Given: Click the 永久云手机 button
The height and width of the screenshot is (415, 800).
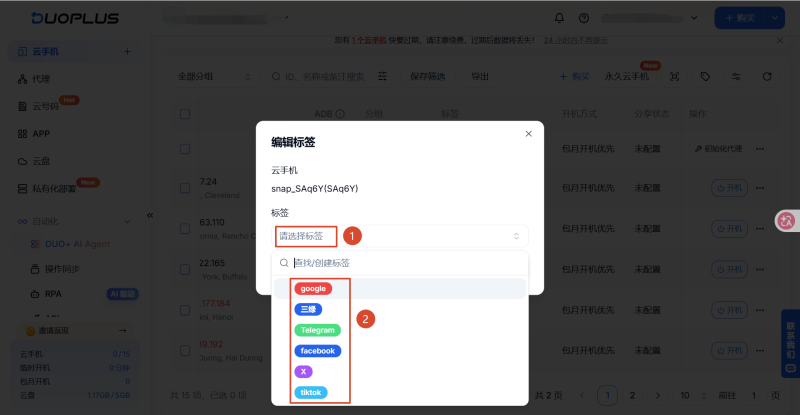Looking at the screenshot, I should pyautogui.click(x=627, y=77).
